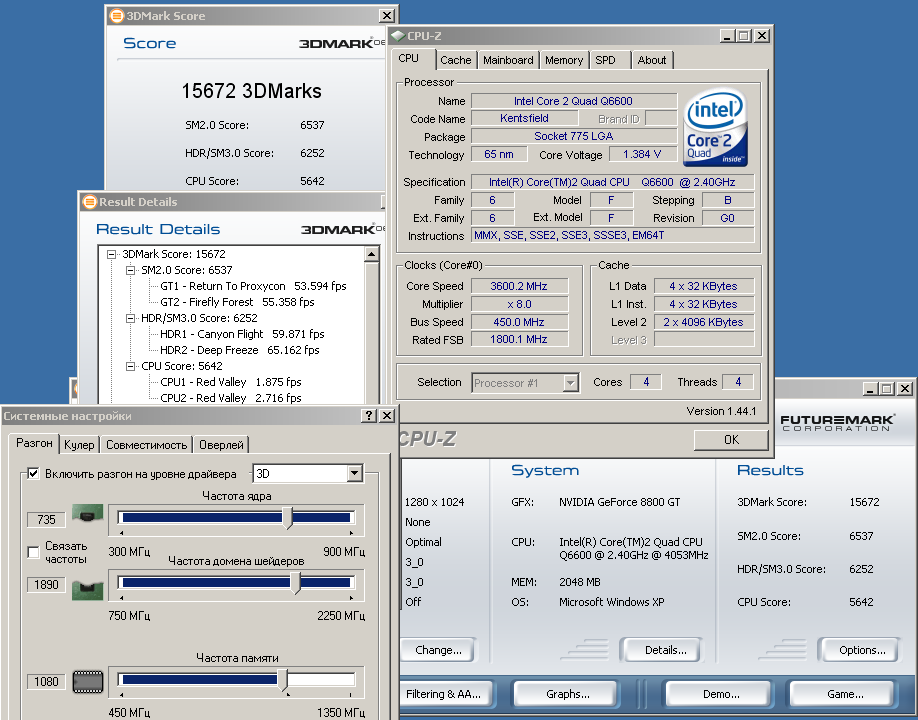
Task: Close the Системные настройки dialog
Action: pyautogui.click(x=387, y=416)
